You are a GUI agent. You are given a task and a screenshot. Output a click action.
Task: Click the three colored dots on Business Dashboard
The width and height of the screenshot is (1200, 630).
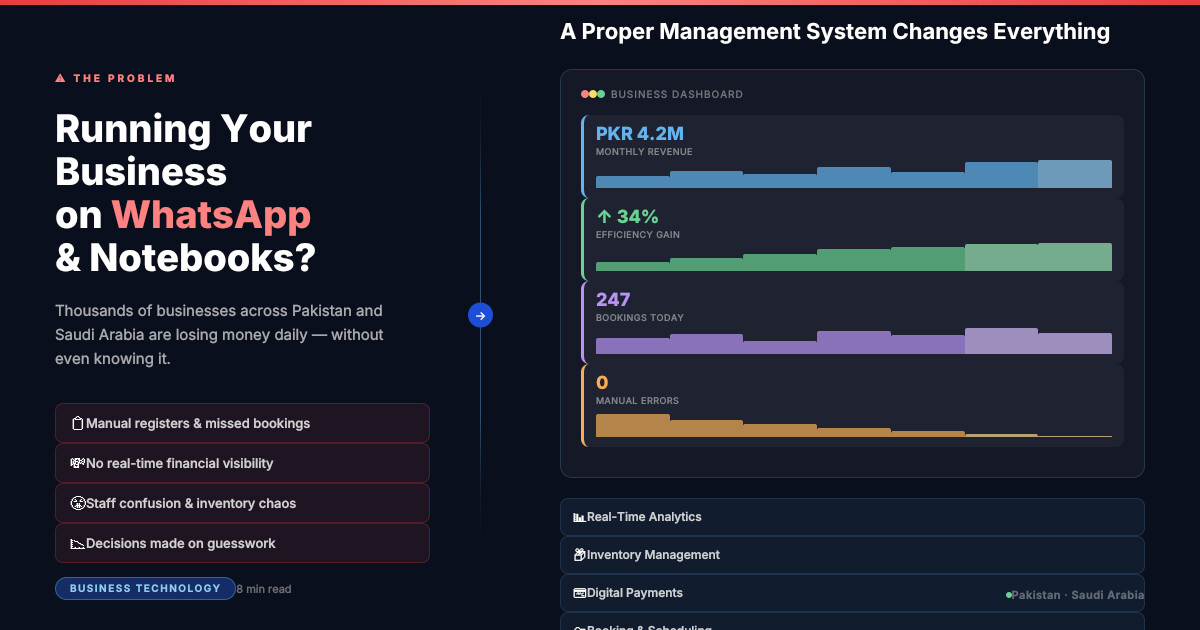click(x=593, y=94)
